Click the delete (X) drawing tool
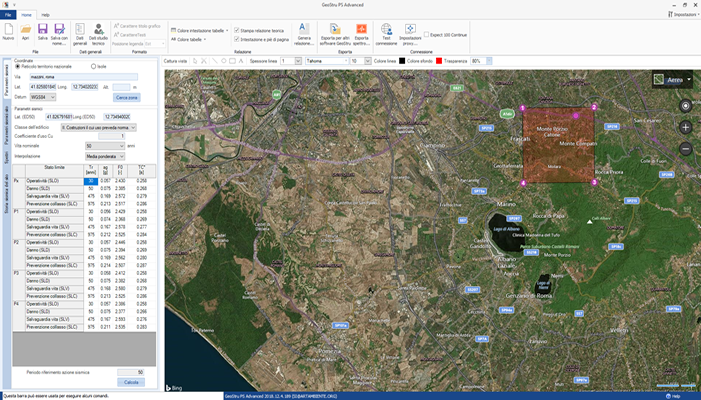The height and width of the screenshot is (400, 701). coord(204,61)
